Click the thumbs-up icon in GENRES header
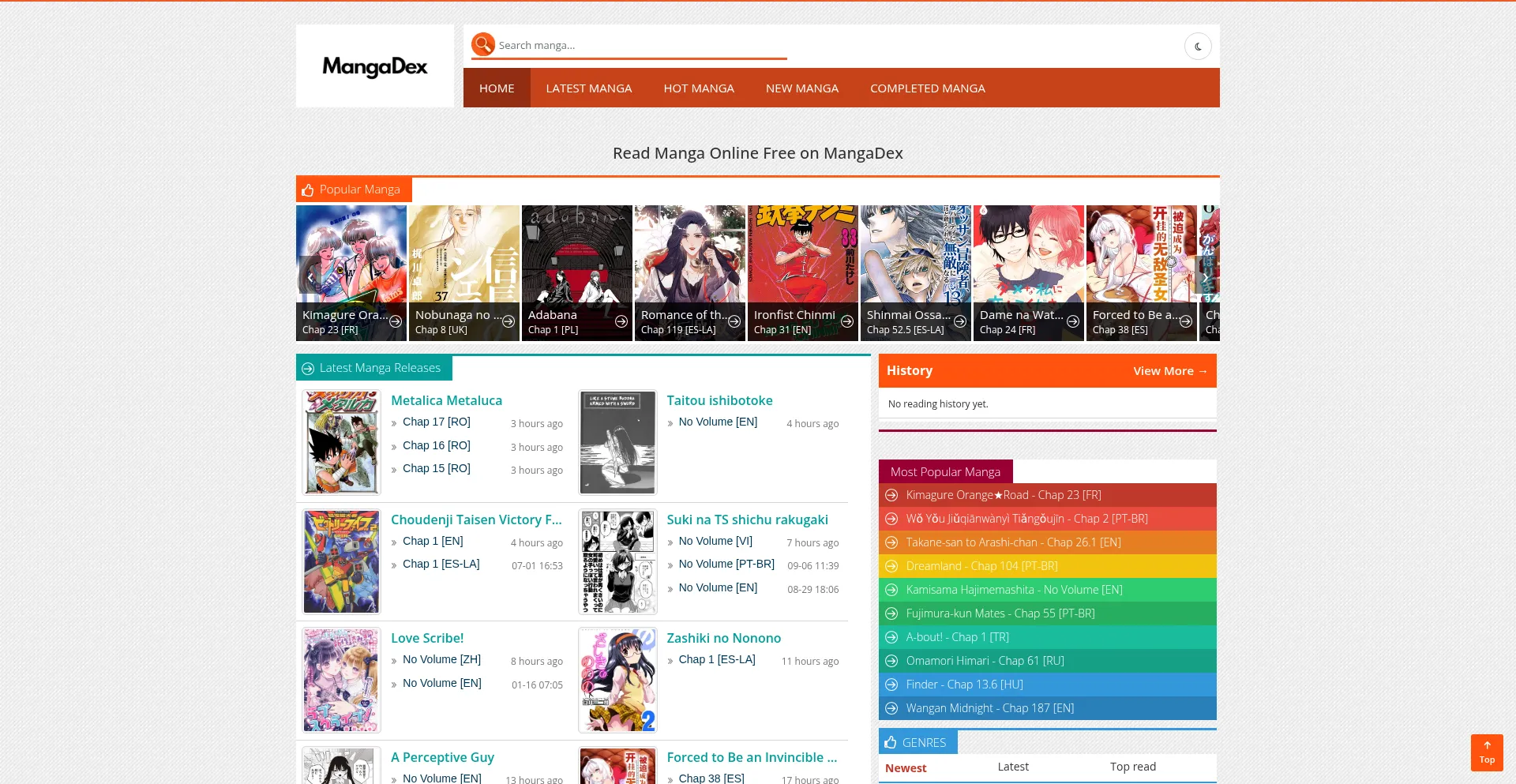This screenshot has width=1516, height=784. (x=891, y=742)
